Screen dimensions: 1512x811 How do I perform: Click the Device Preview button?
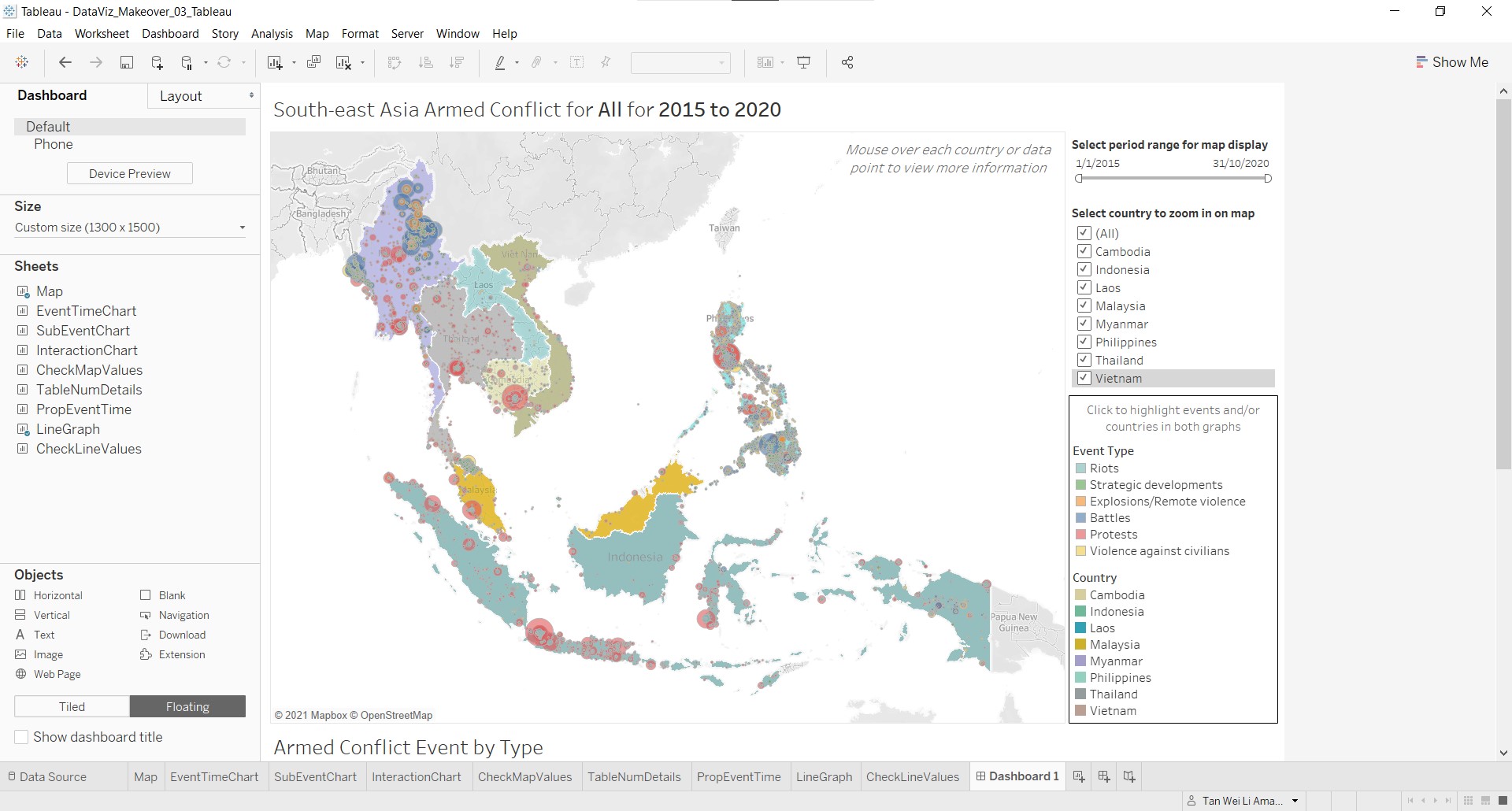[130, 173]
